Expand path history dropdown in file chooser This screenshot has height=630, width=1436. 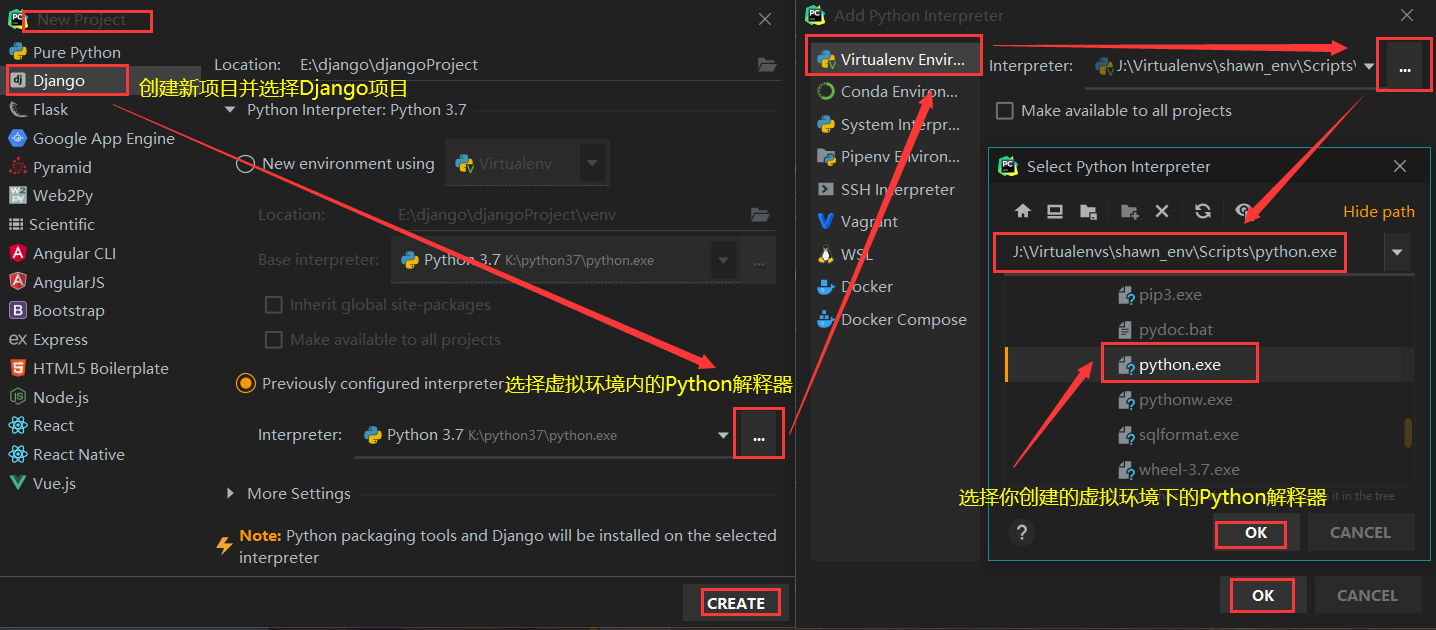pos(1397,252)
